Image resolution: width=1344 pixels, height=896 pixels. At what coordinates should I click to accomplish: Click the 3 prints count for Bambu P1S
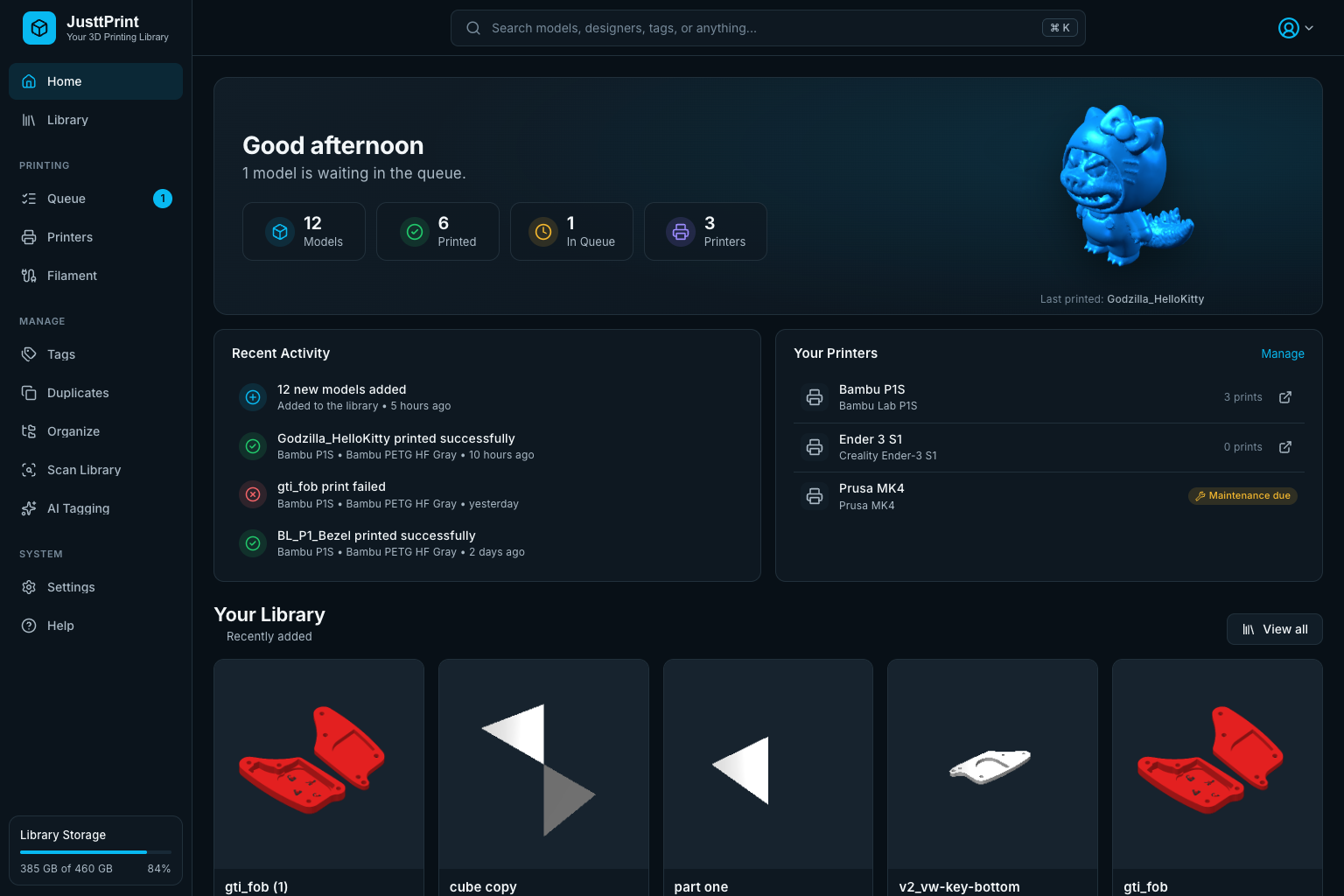click(1242, 397)
